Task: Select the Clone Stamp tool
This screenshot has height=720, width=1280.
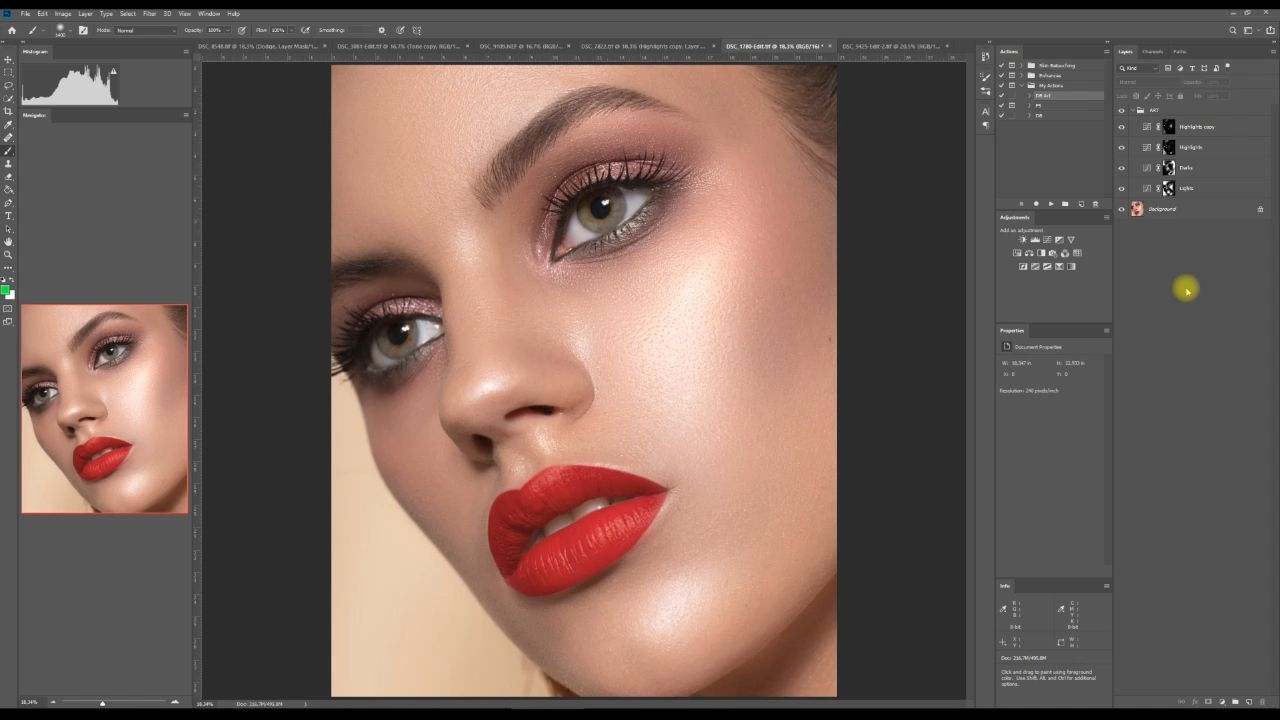Action: coord(8,164)
